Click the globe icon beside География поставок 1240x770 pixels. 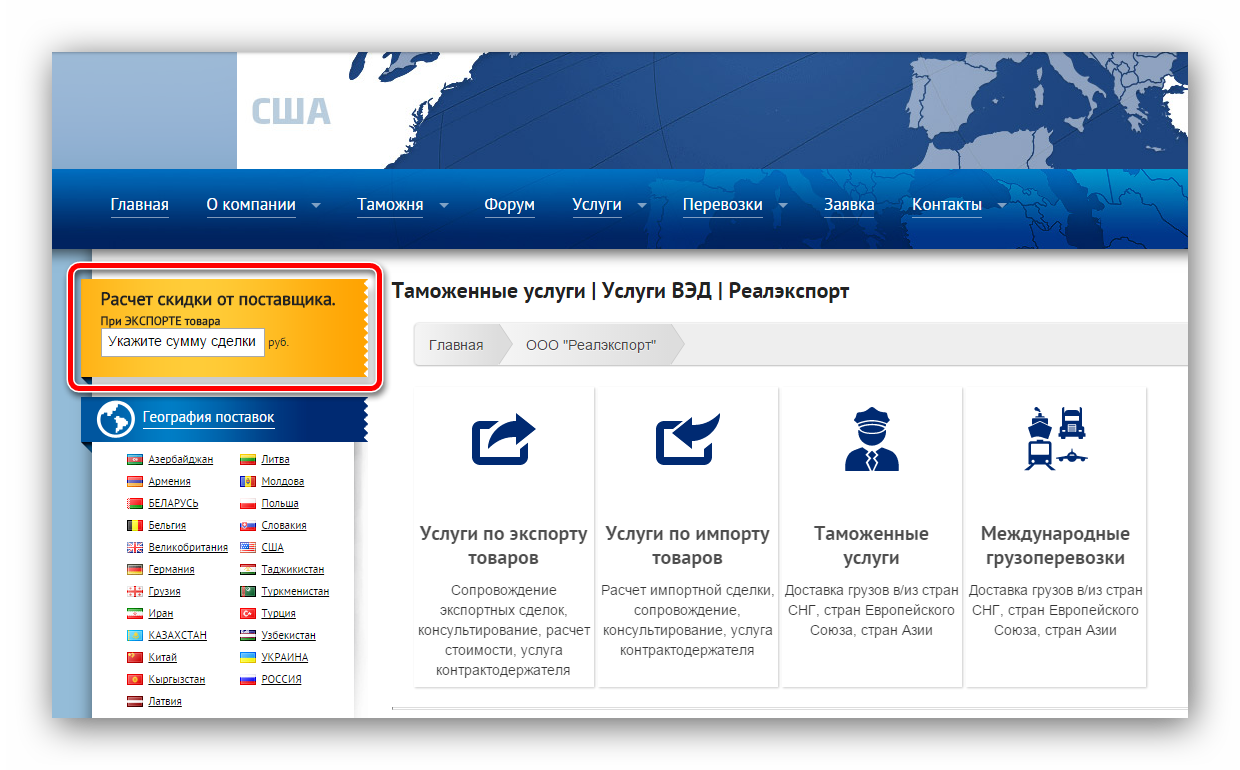pos(116,418)
